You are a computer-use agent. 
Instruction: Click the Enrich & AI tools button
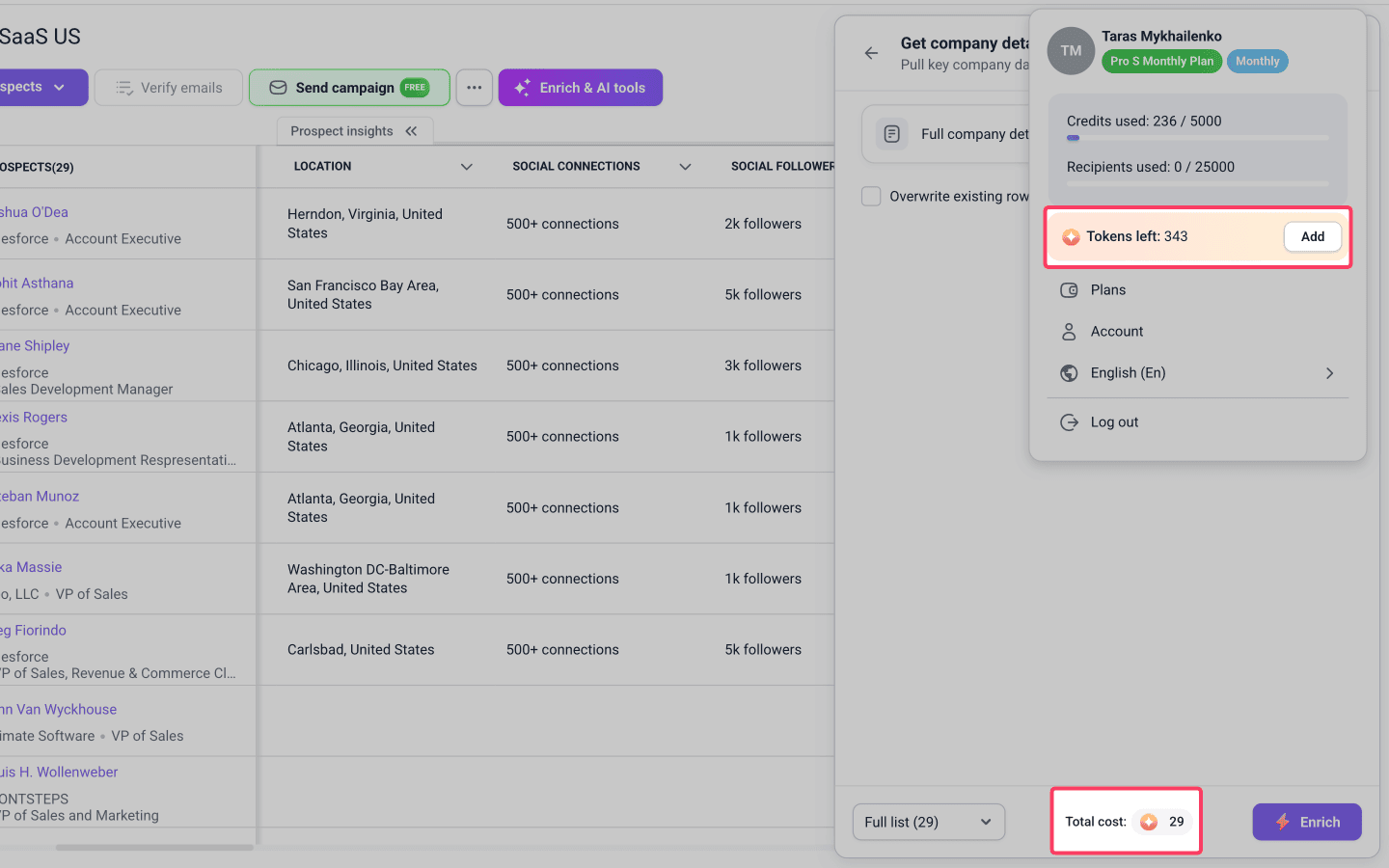pyautogui.click(x=581, y=88)
